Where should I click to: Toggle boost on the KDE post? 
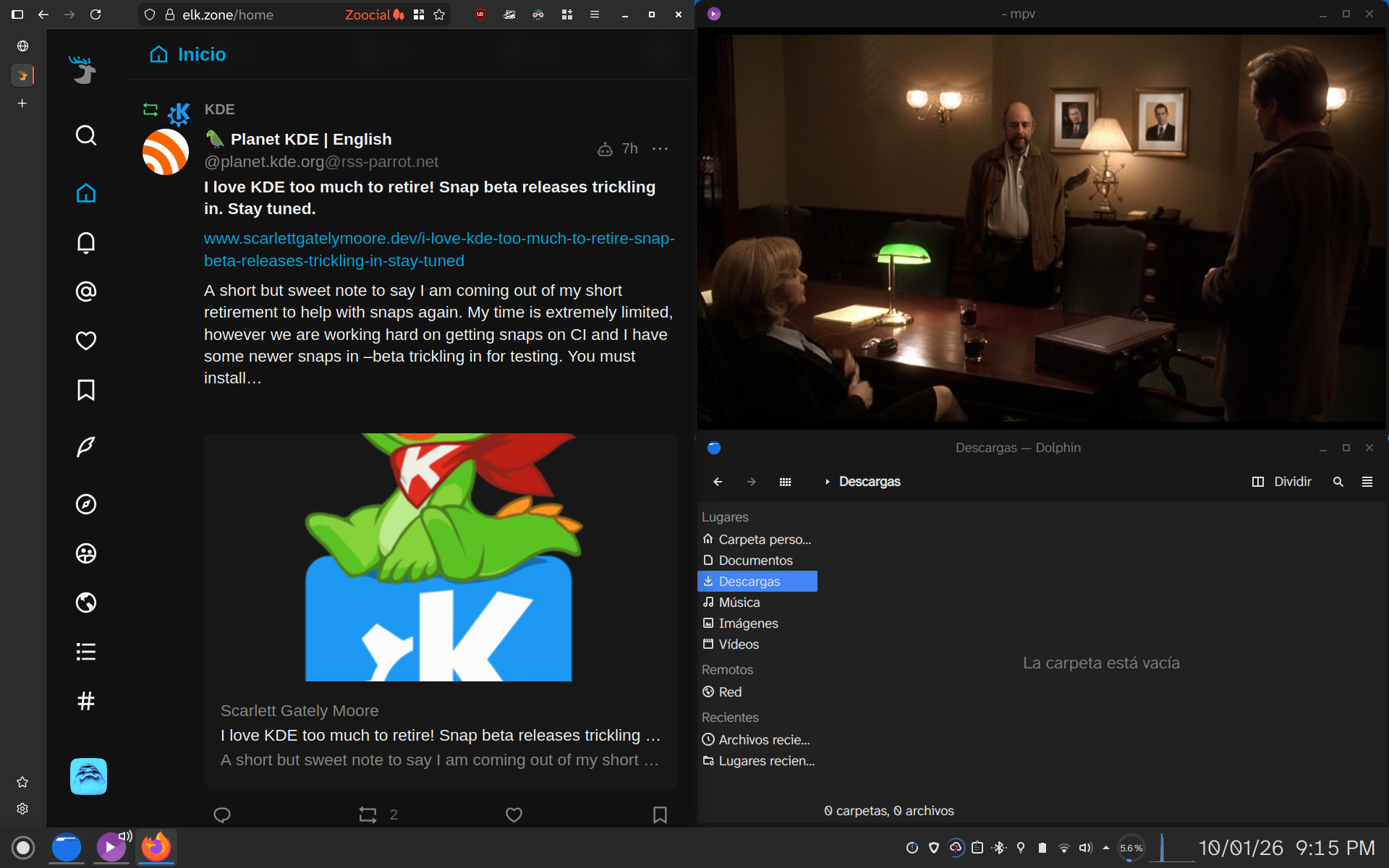click(x=368, y=815)
